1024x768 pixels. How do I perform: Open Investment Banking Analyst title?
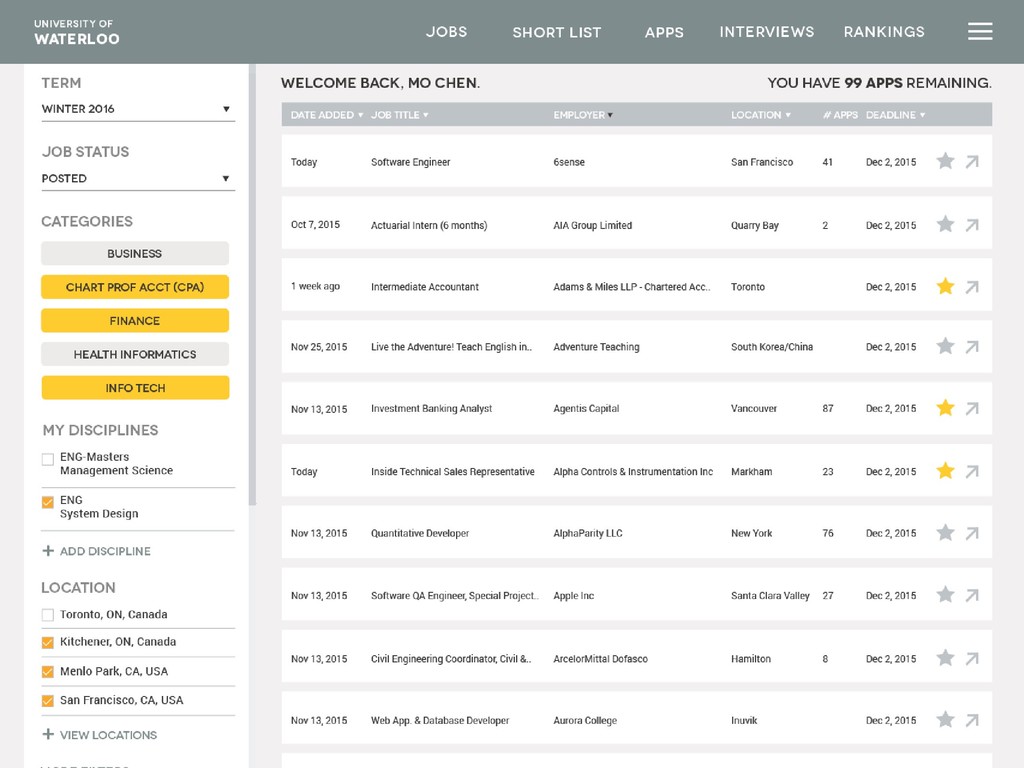pyautogui.click(x=432, y=409)
